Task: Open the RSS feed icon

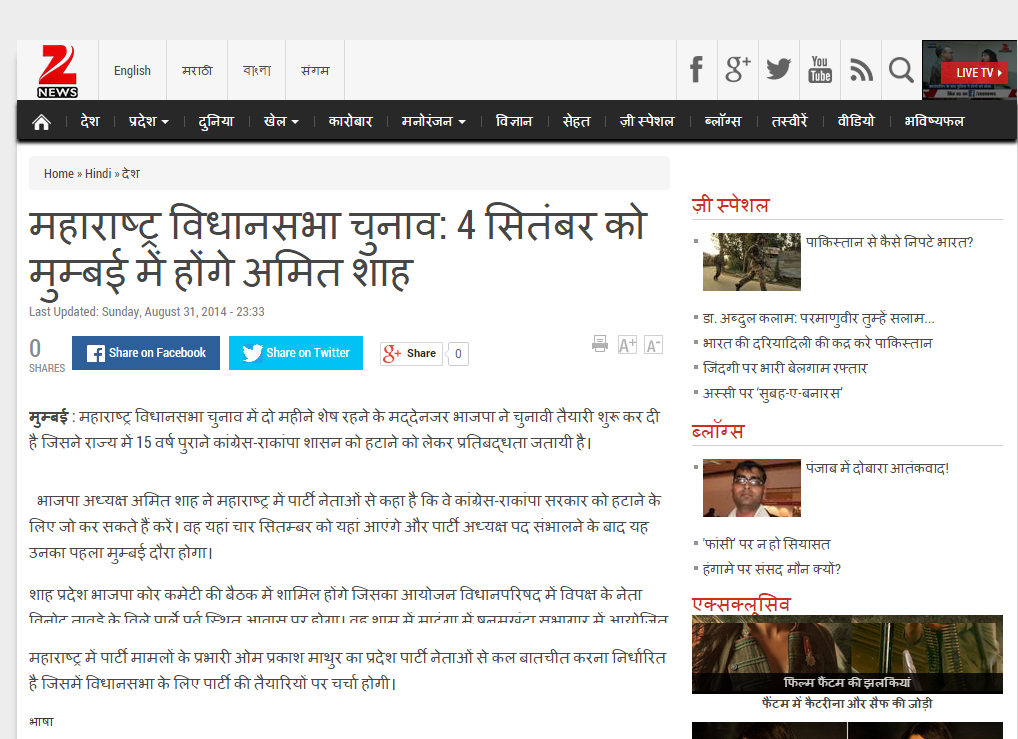Action: (861, 70)
